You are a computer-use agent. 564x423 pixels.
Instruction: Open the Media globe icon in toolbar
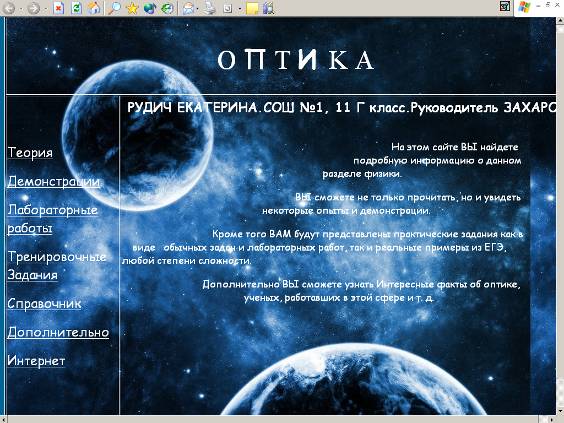point(150,8)
